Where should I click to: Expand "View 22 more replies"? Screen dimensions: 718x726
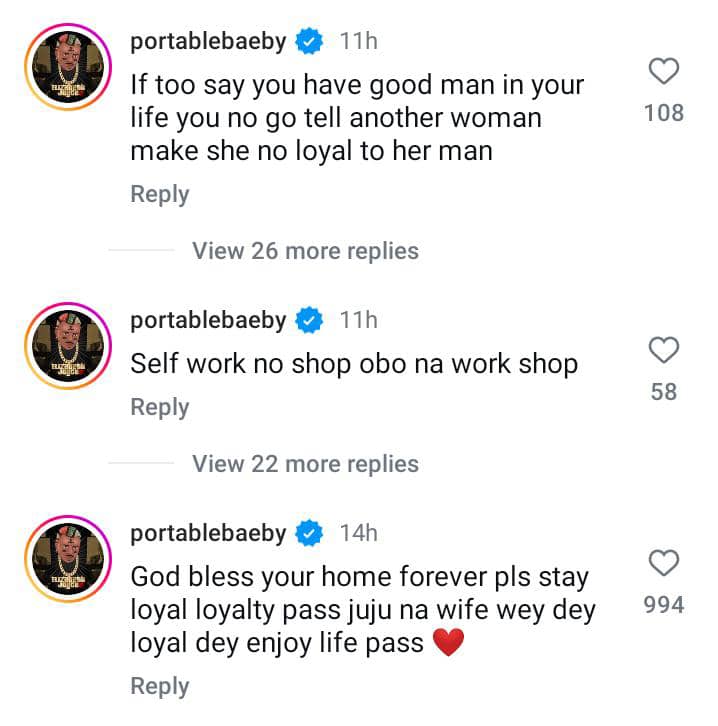tap(305, 464)
